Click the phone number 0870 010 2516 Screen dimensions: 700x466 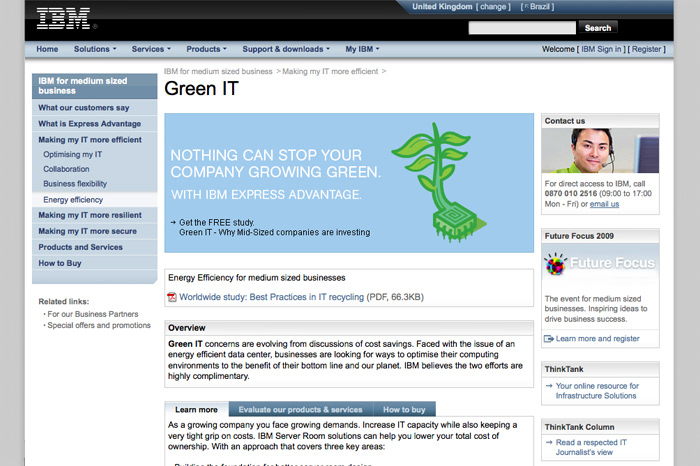click(571, 194)
